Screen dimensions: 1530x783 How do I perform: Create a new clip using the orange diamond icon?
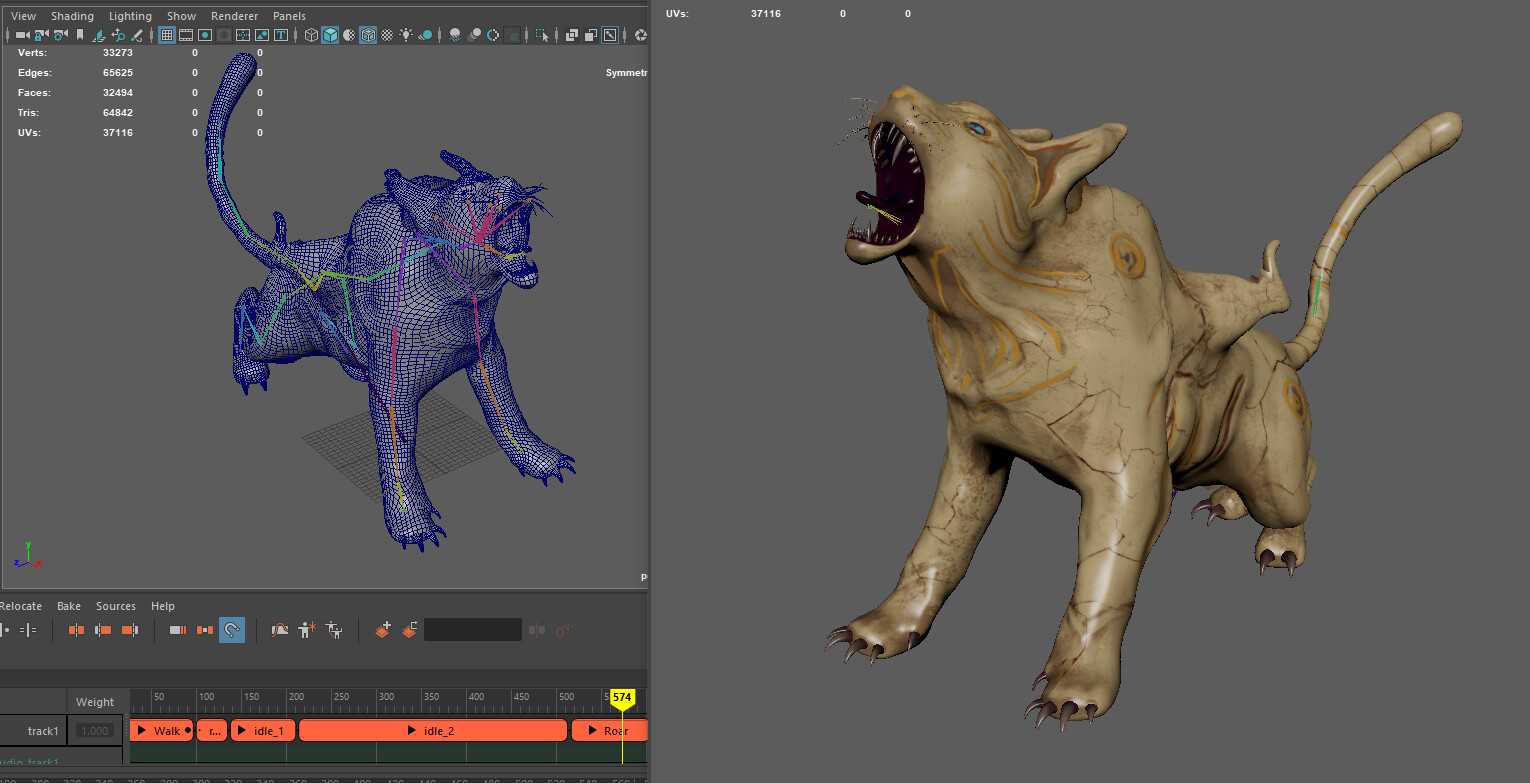[x=382, y=630]
